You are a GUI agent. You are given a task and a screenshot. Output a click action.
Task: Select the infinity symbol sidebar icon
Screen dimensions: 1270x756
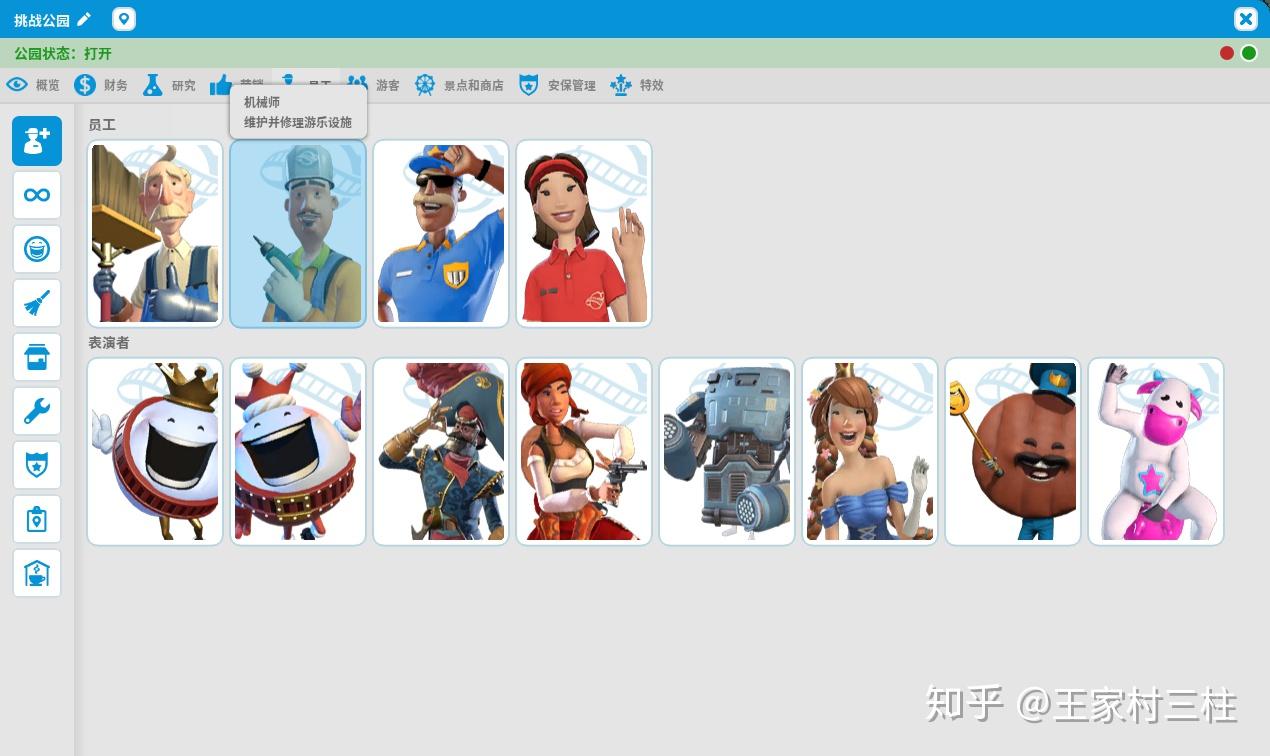(x=37, y=195)
